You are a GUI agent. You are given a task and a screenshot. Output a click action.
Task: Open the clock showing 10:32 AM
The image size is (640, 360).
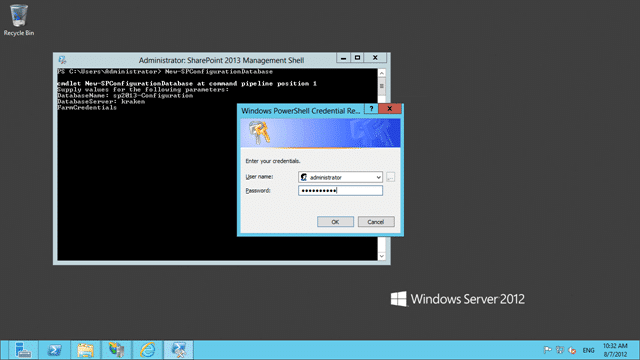point(615,350)
